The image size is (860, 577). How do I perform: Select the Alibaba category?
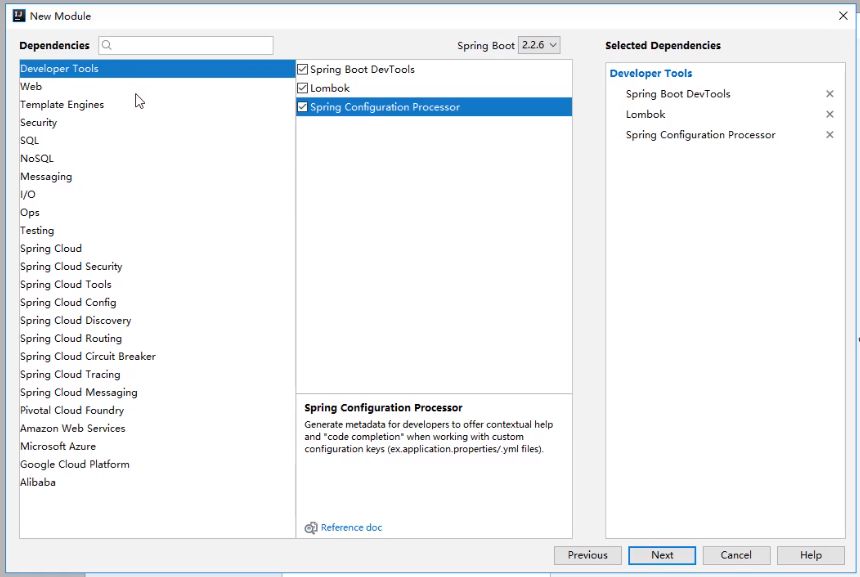(x=38, y=483)
